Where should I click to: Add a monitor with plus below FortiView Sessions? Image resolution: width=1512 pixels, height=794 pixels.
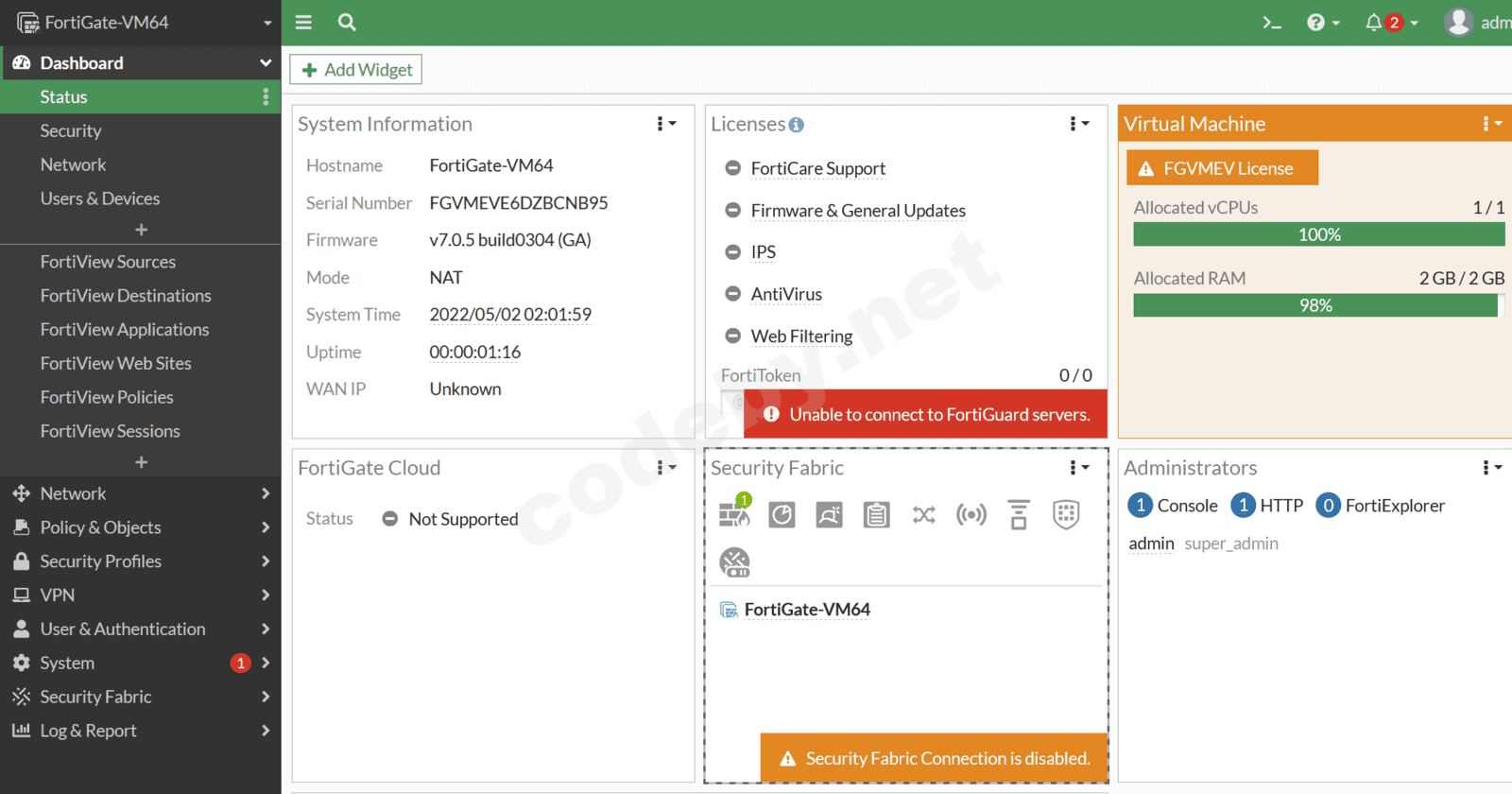tap(141, 462)
